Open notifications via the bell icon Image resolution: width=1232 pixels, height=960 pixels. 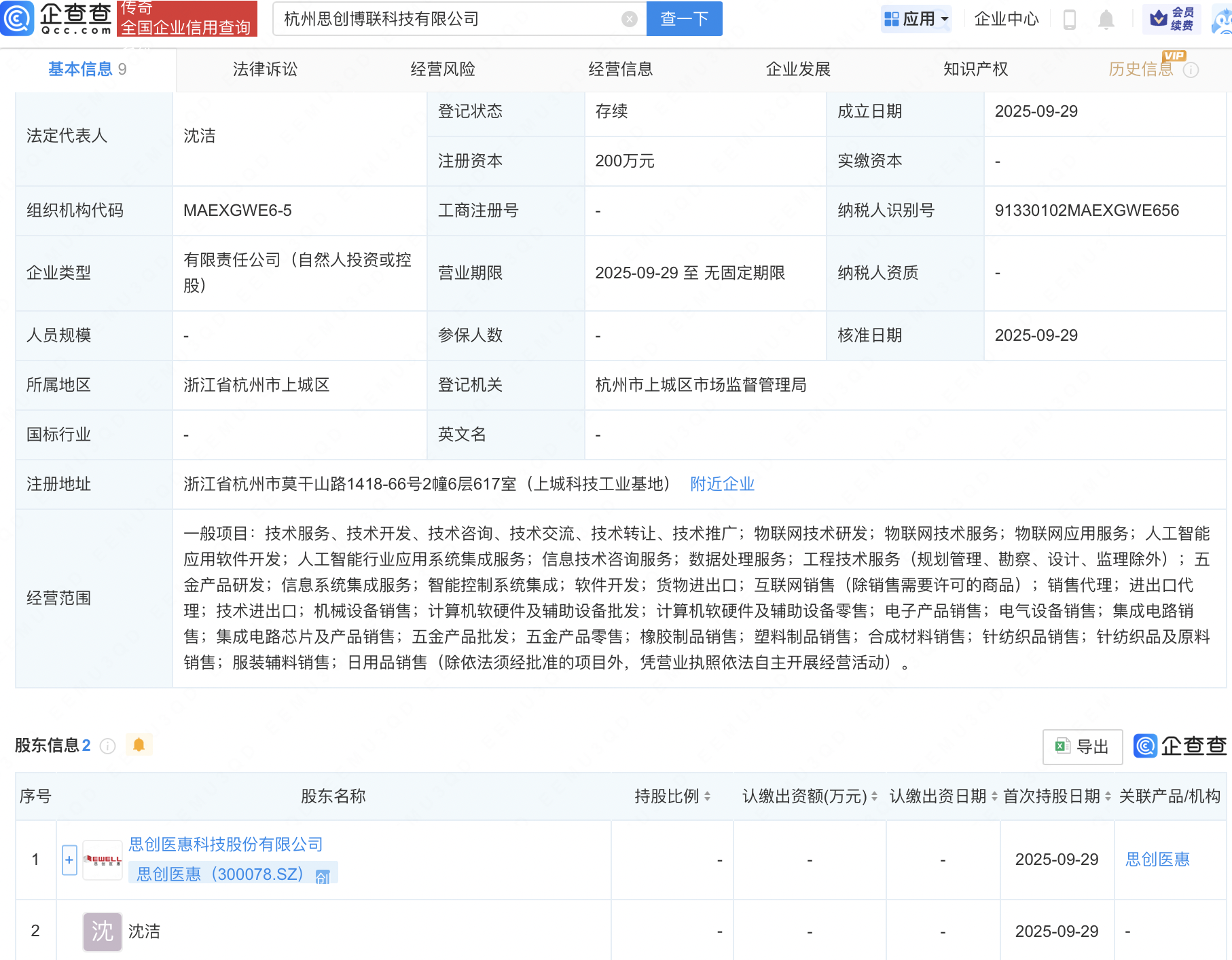pyautogui.click(x=1106, y=19)
